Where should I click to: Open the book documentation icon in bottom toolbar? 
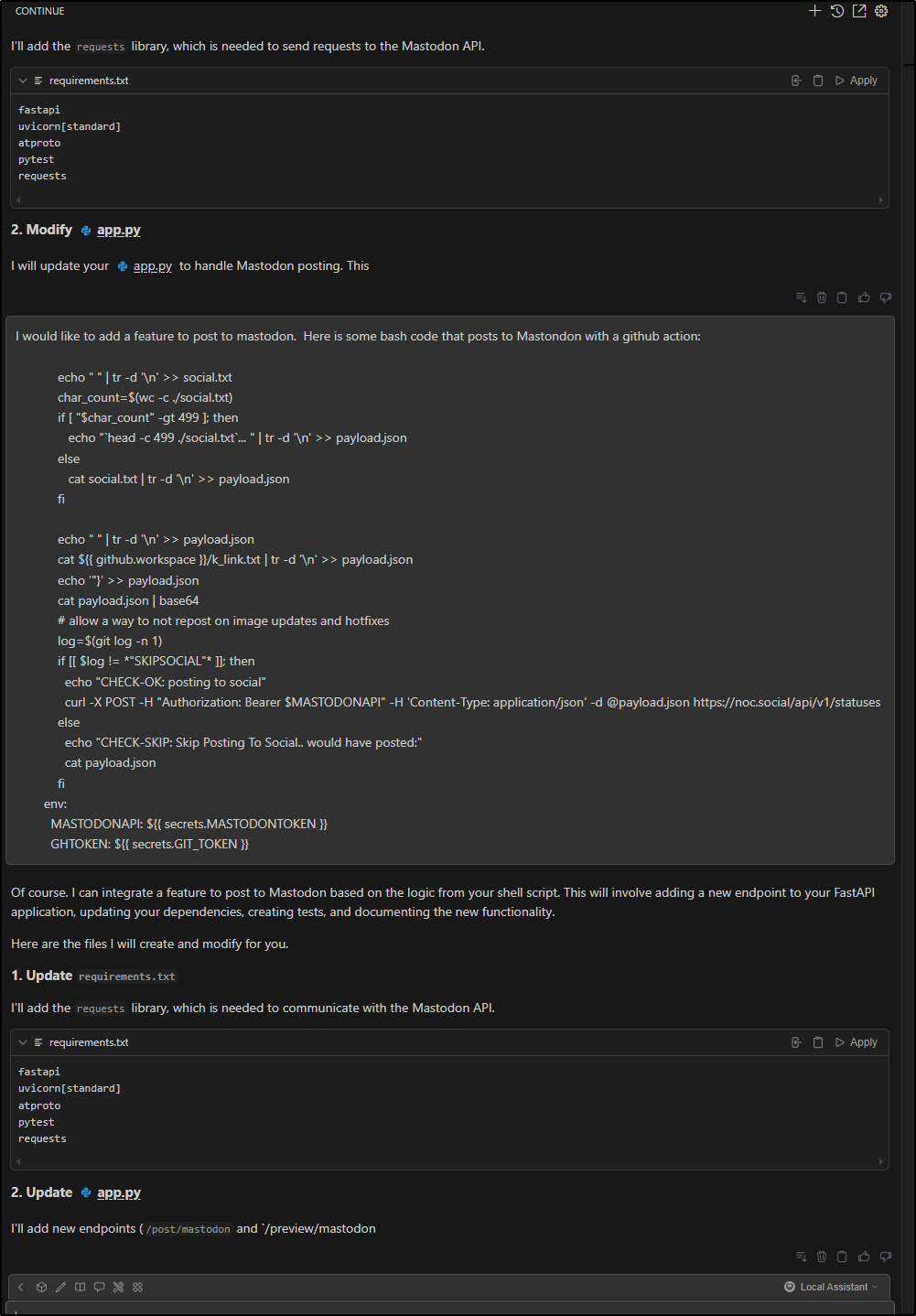tap(81, 1287)
